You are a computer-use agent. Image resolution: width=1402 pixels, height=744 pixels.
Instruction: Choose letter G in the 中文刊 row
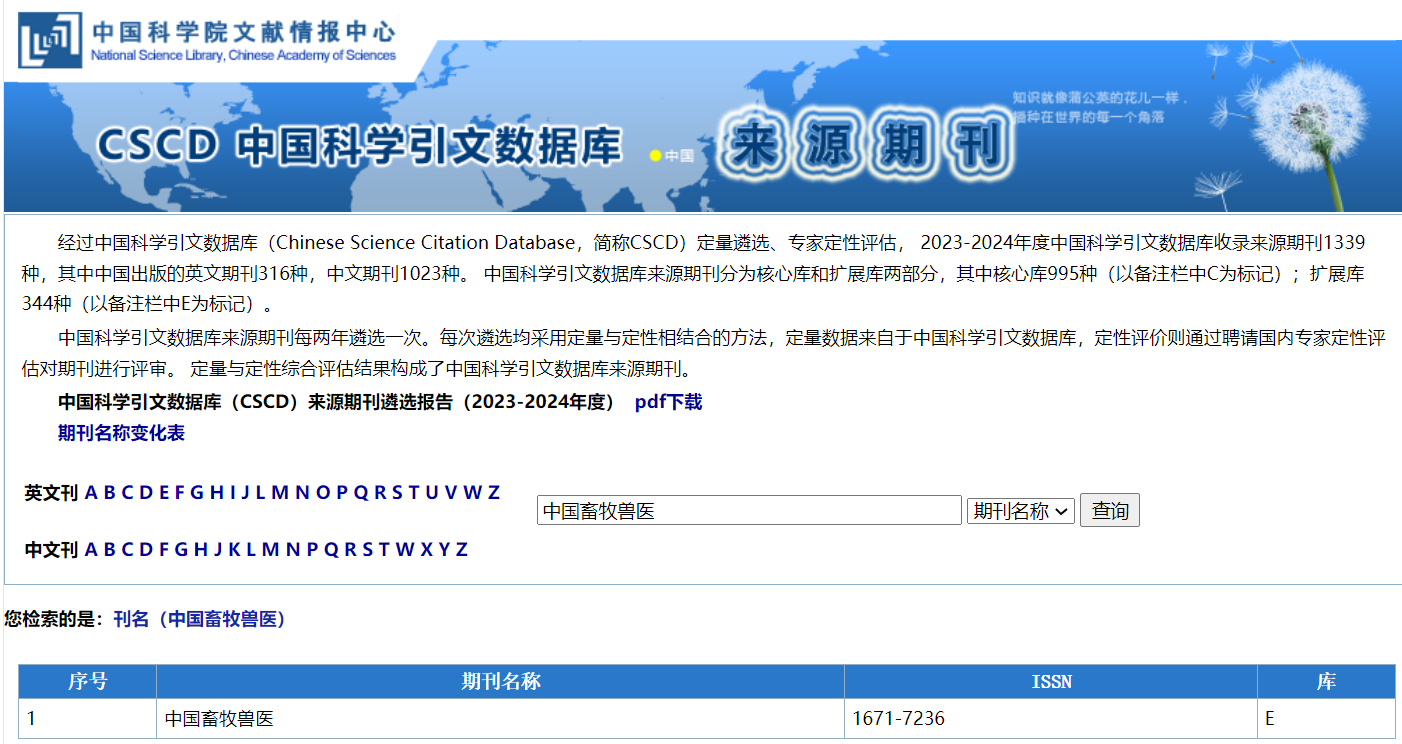[181, 550]
